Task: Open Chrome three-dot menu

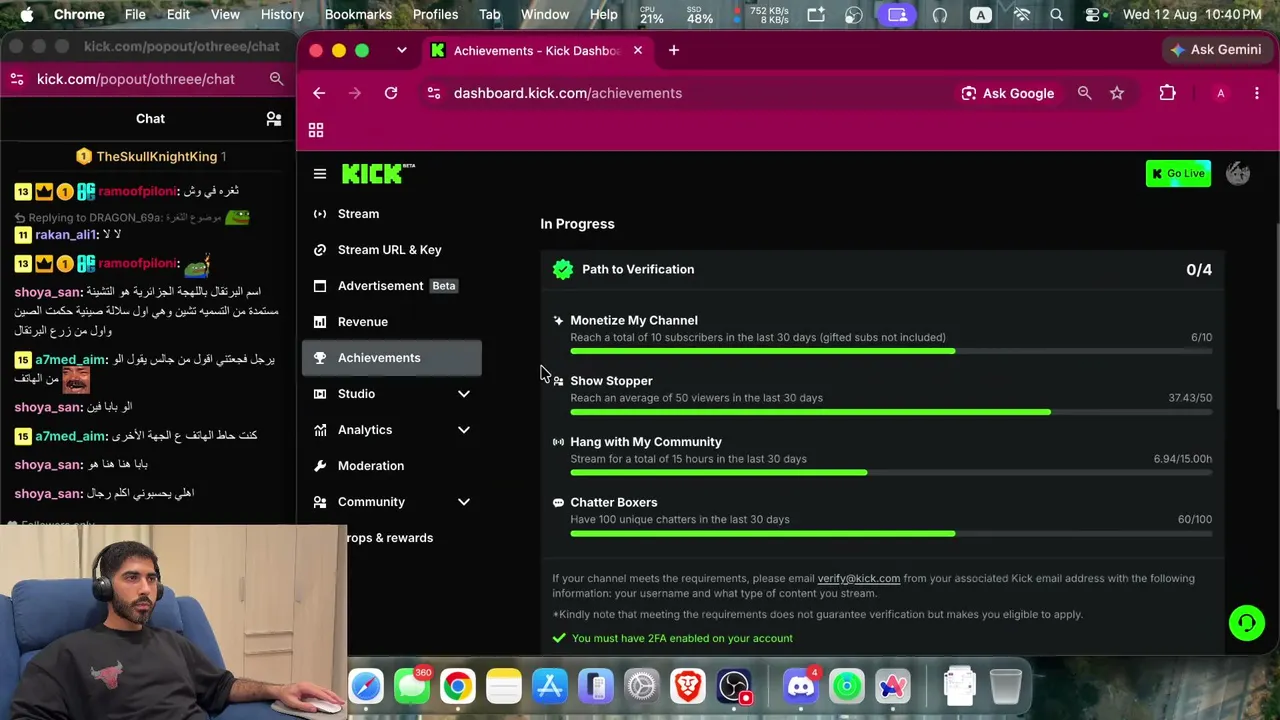Action: [1256, 93]
